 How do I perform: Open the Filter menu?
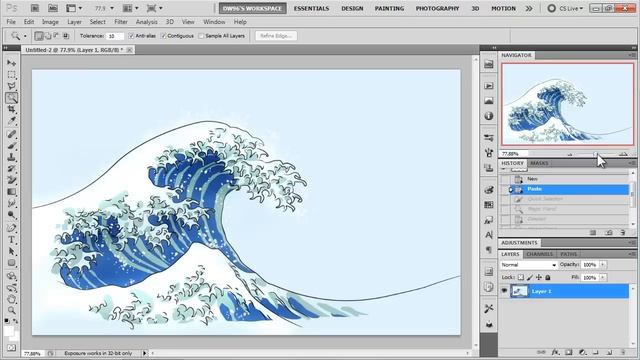(x=121, y=22)
